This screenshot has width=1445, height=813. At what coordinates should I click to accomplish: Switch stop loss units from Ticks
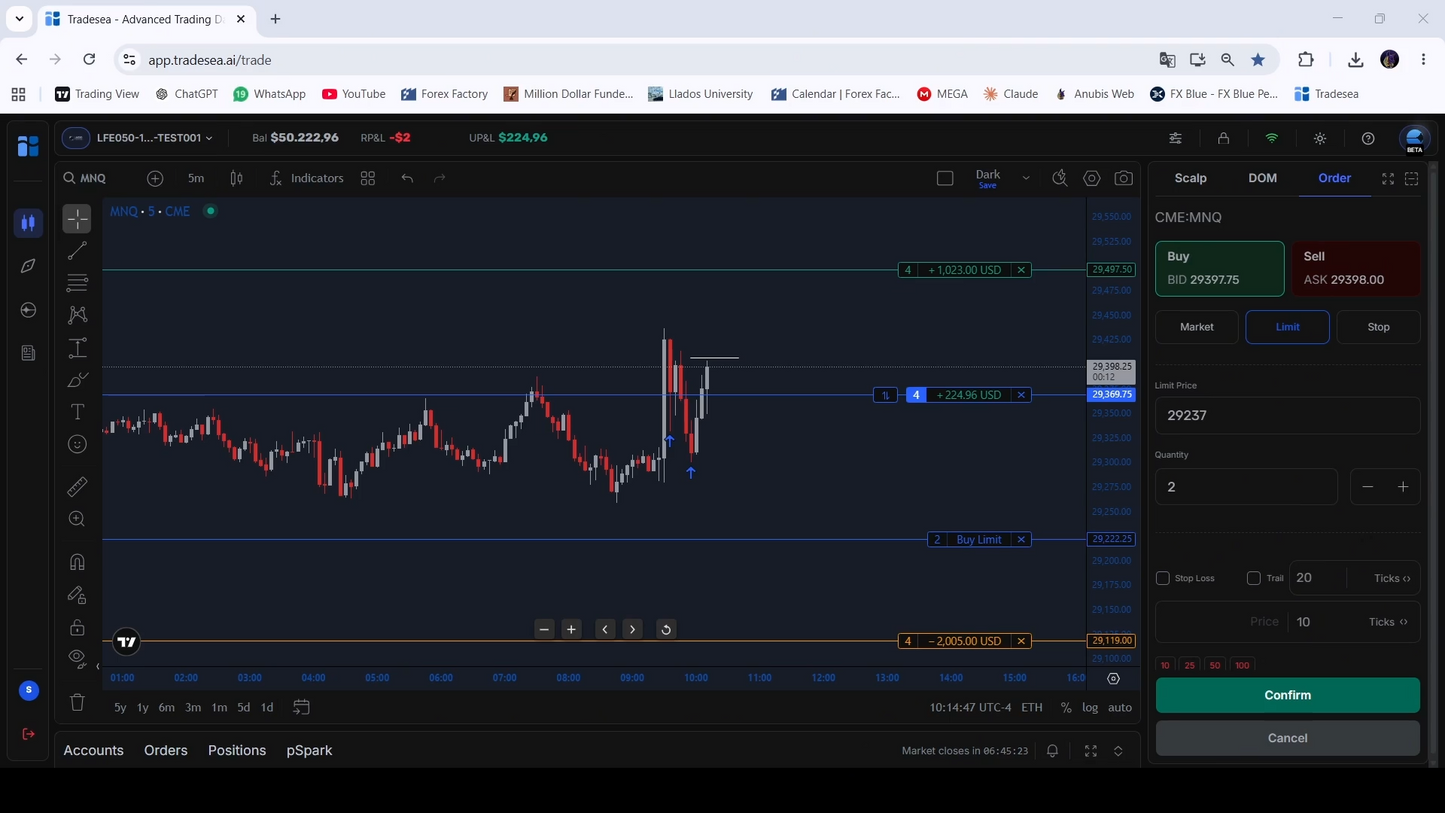(x=1392, y=578)
